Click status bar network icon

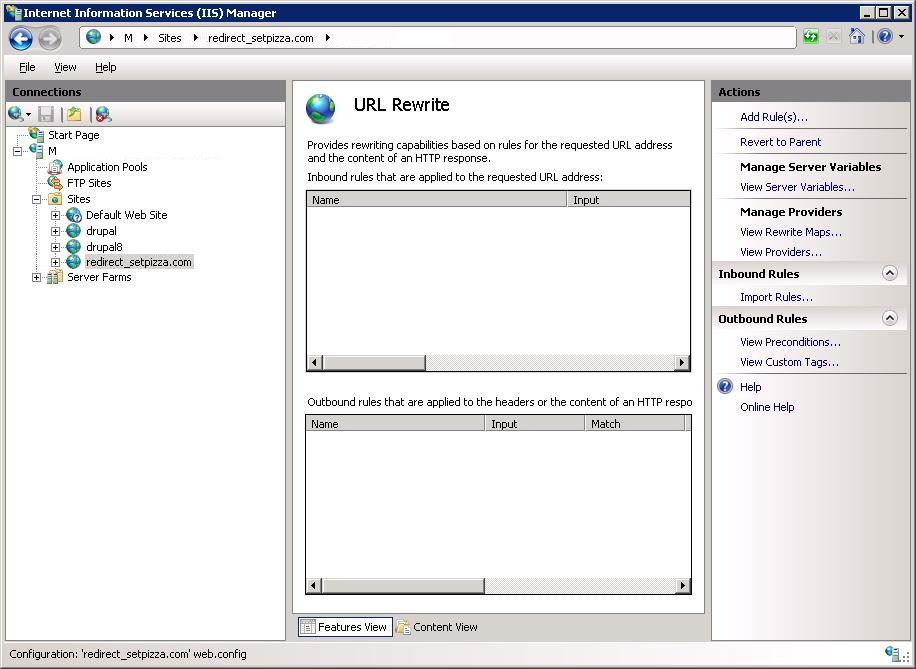click(x=893, y=653)
